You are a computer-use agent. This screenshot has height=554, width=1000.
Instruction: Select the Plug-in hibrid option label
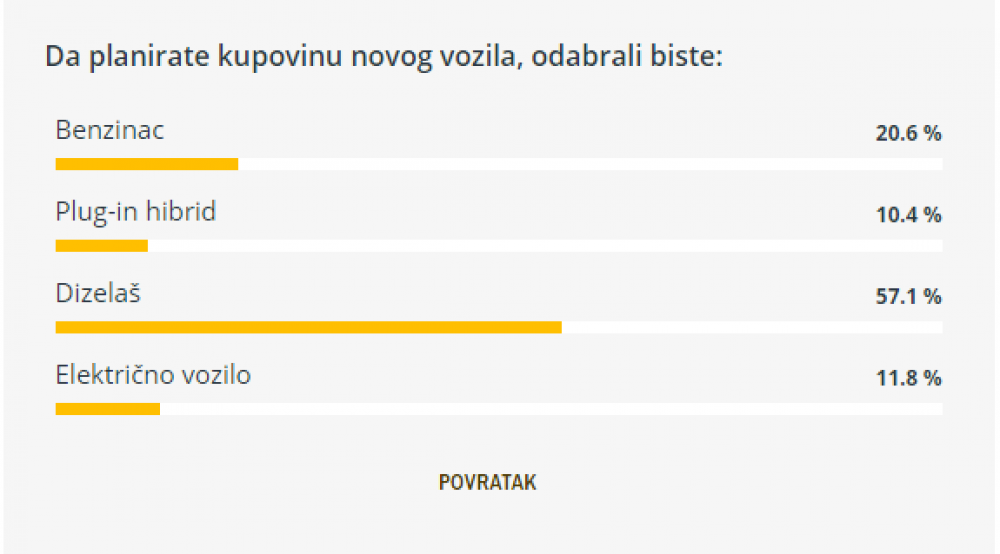(136, 212)
